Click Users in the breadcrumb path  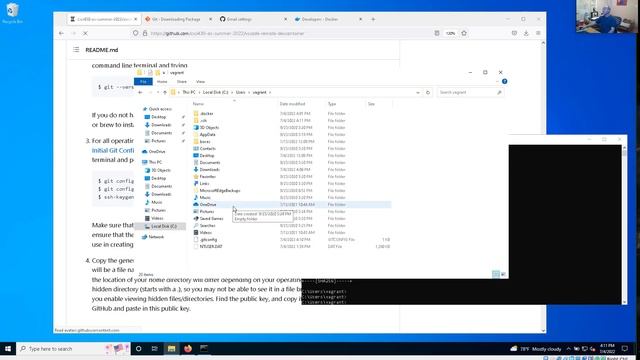point(240,93)
